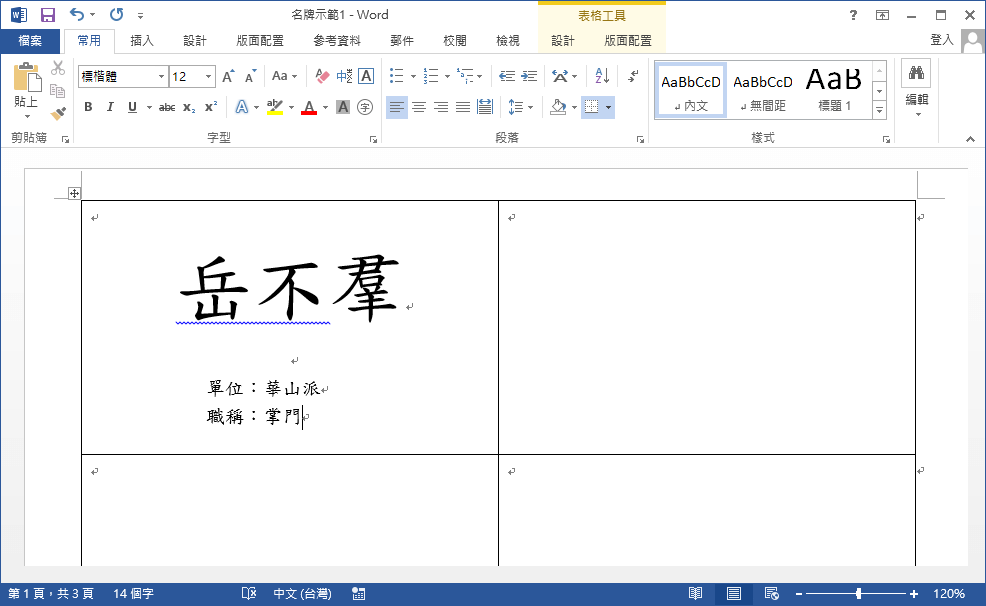Open the 標楷體 font name dropdown
This screenshot has width=986, height=606.
[162, 77]
